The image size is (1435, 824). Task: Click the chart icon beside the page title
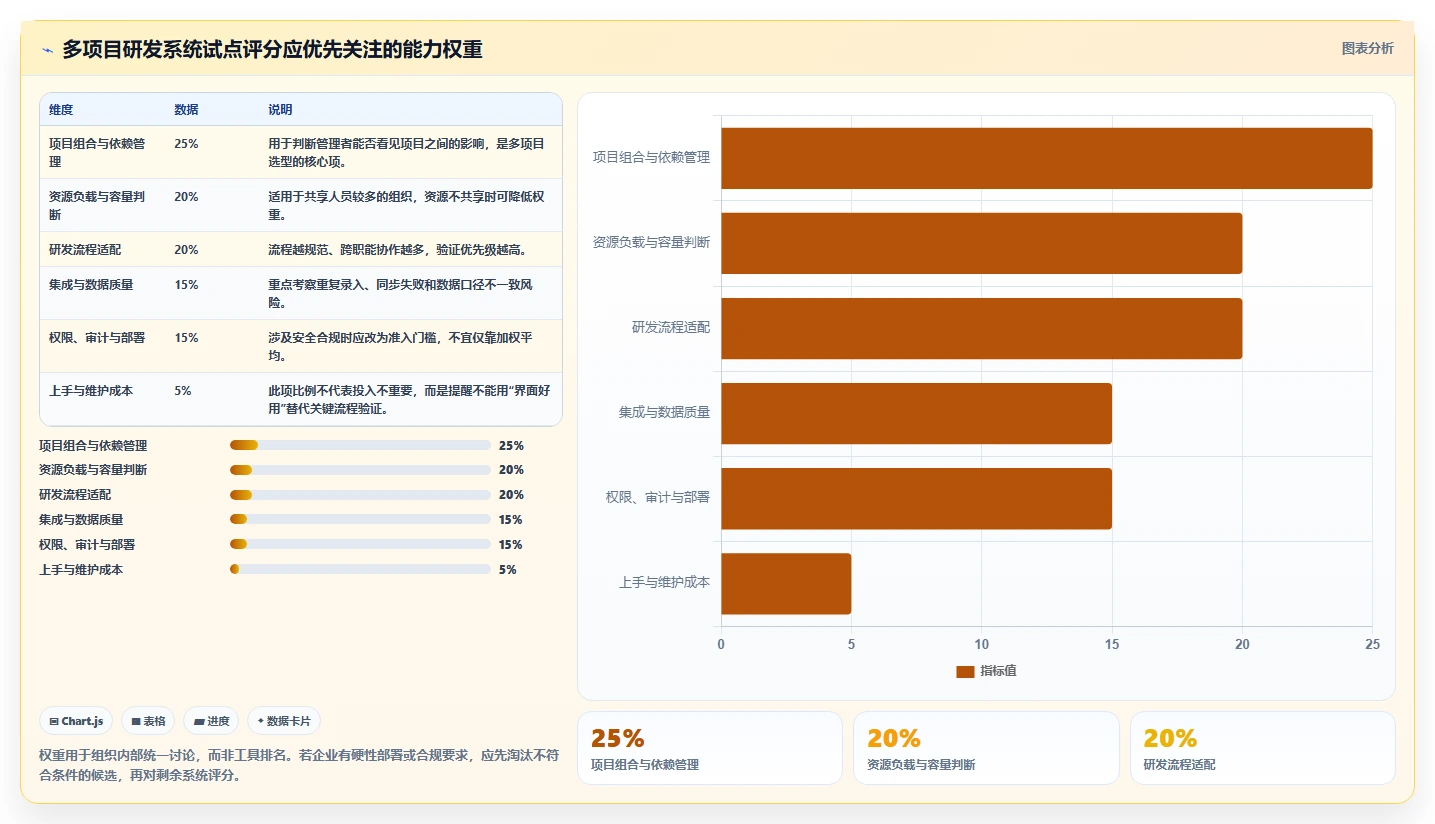[x=47, y=50]
